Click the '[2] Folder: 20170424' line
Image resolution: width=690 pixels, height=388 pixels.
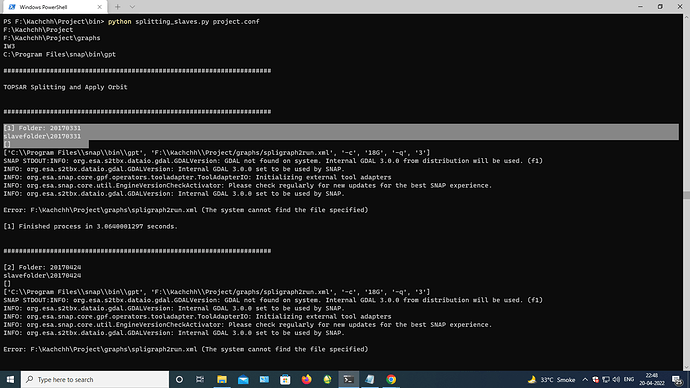click(42, 267)
